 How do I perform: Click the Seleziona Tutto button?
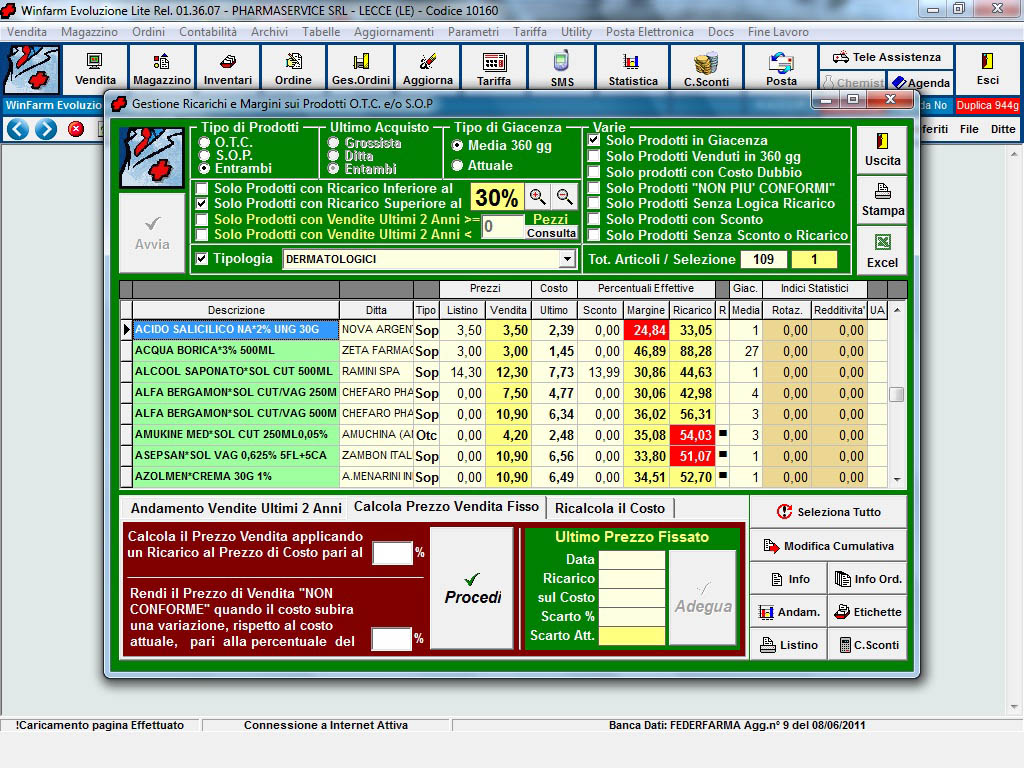pos(828,512)
